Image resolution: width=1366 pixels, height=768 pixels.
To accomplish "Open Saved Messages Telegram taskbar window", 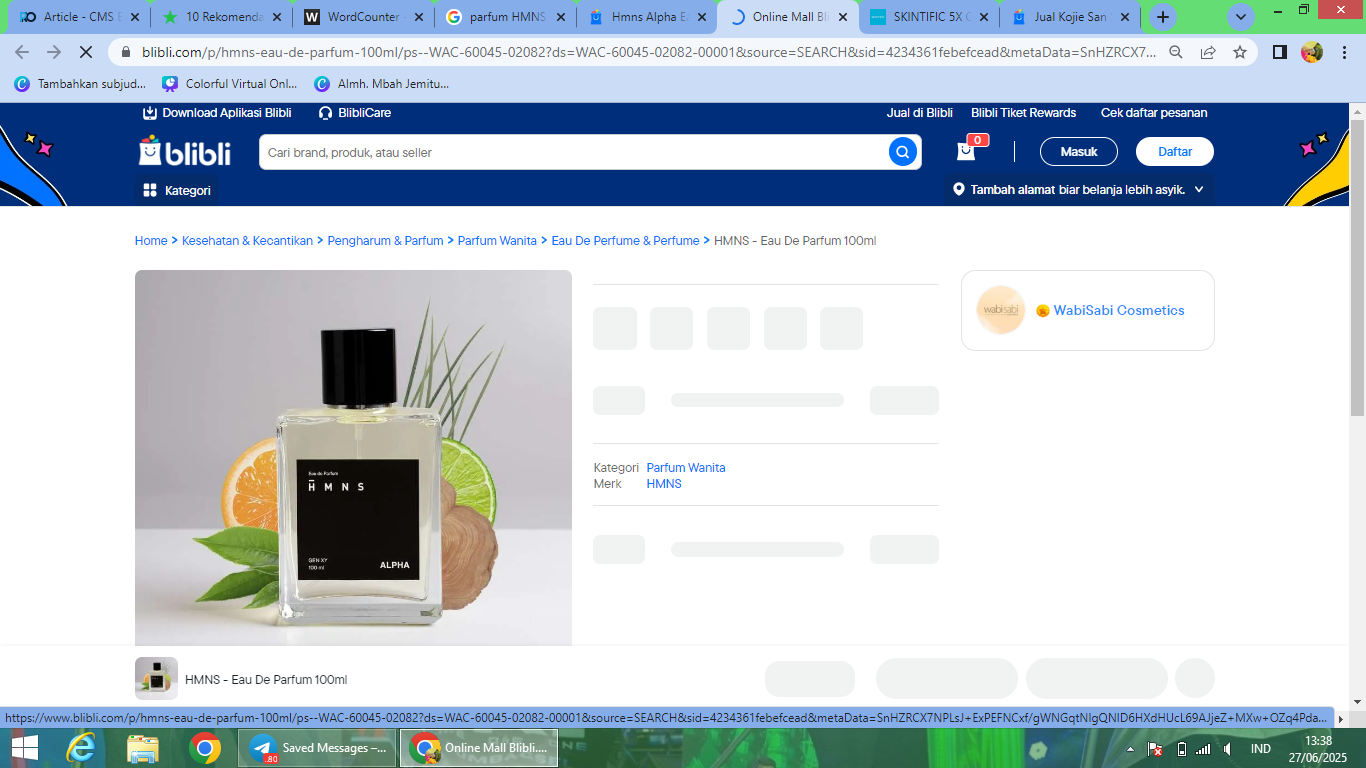I will [x=317, y=748].
